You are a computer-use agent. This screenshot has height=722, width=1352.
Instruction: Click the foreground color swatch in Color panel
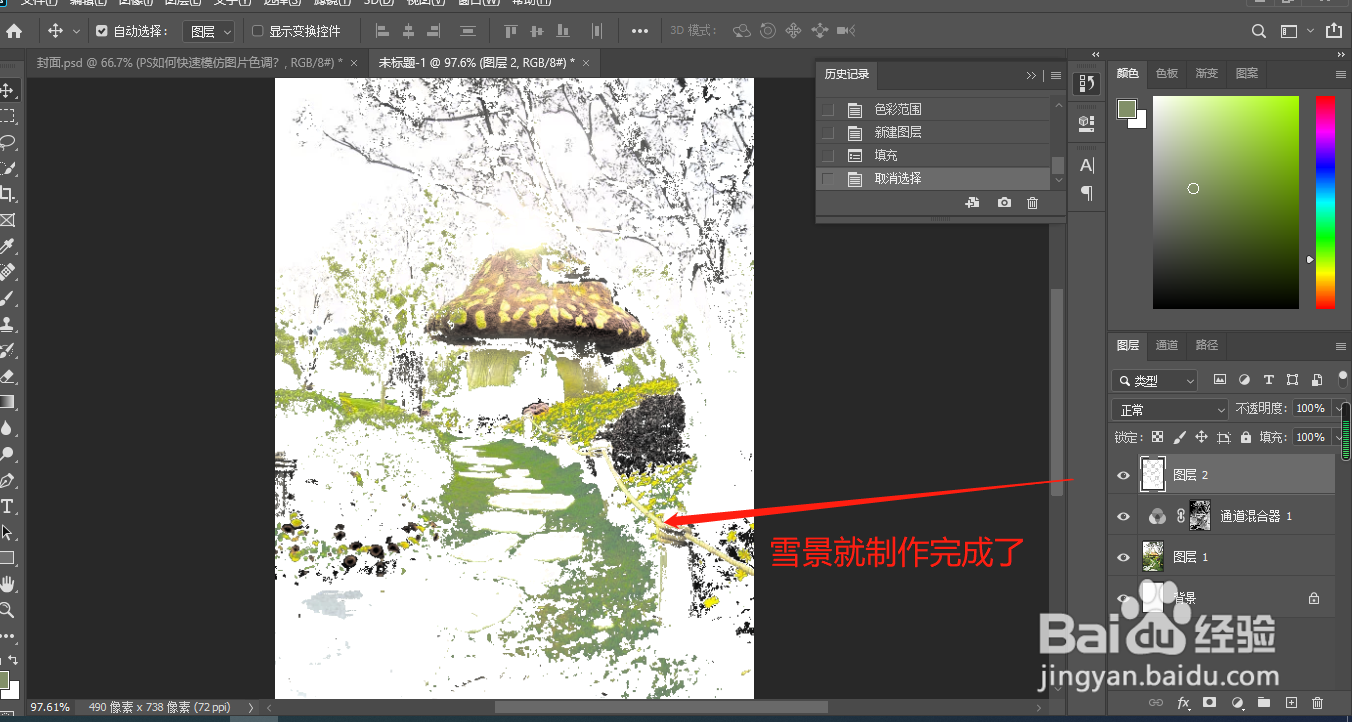point(1127,108)
